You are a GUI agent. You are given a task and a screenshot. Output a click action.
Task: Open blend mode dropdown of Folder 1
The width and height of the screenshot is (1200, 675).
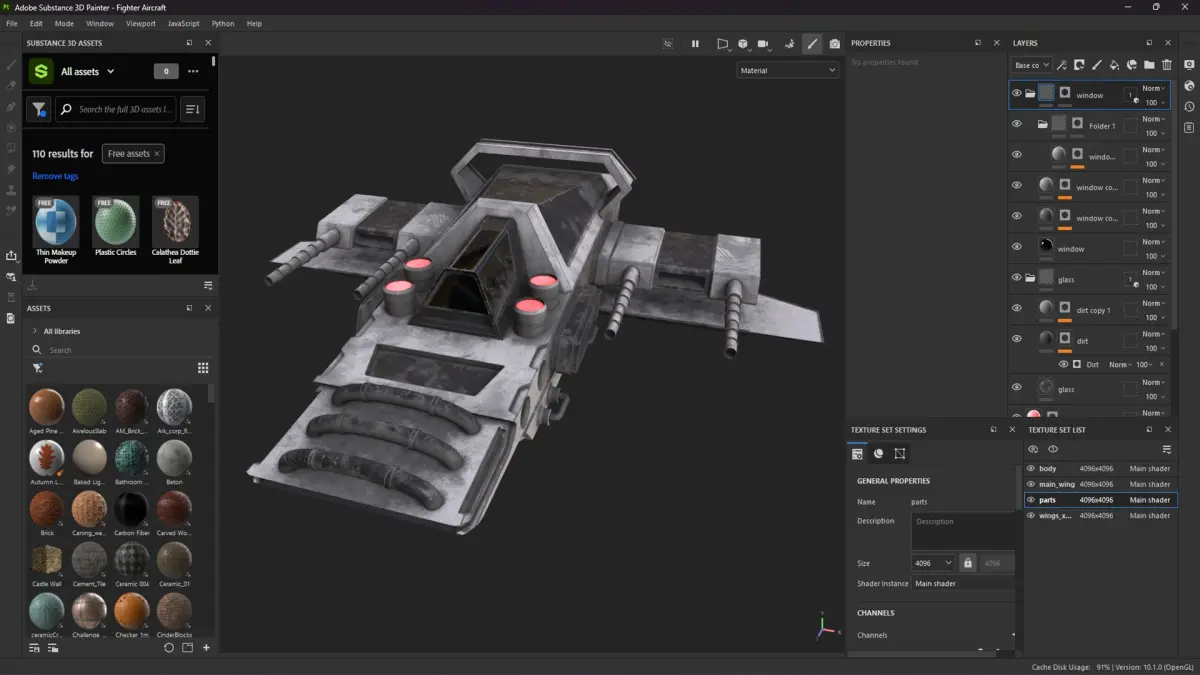(1153, 119)
